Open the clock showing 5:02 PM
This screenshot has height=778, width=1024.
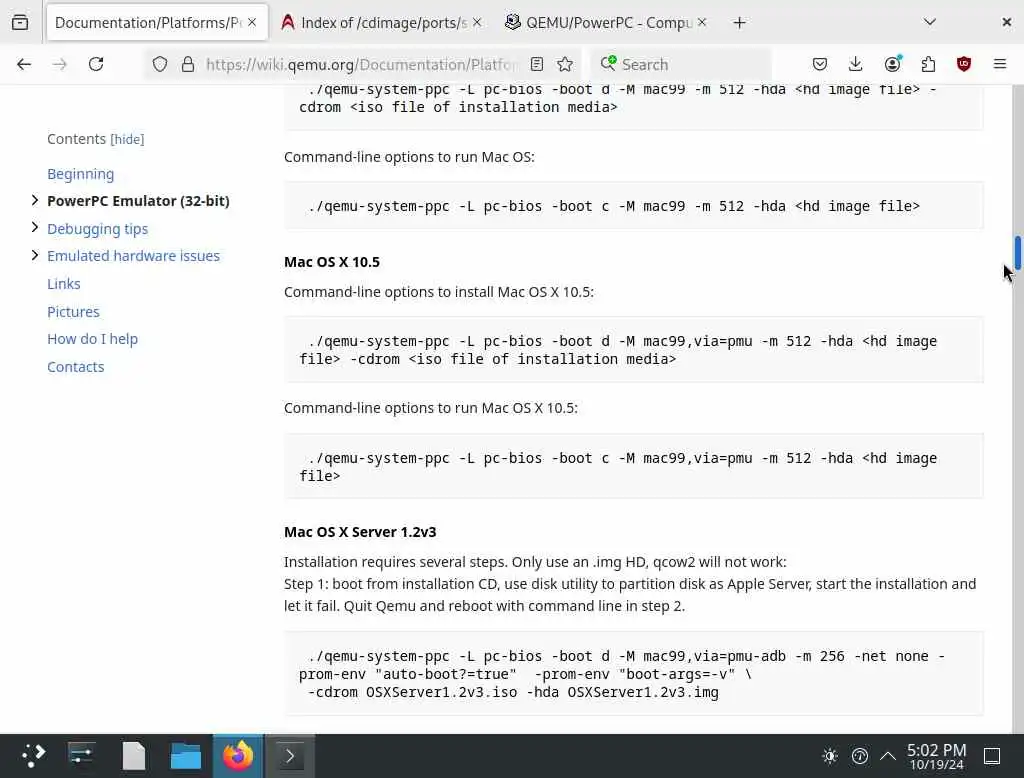pos(936,756)
